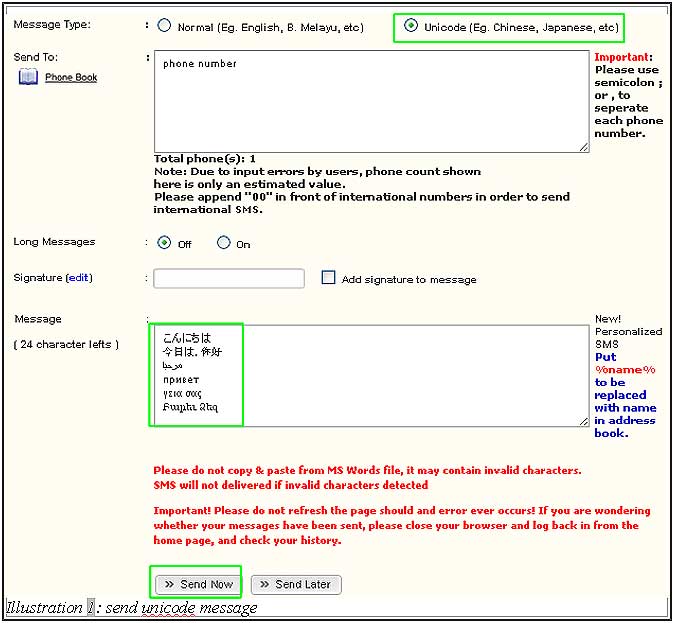Click the 'Send To:' label
Viewport: 674px width, 623px height.
point(36,57)
